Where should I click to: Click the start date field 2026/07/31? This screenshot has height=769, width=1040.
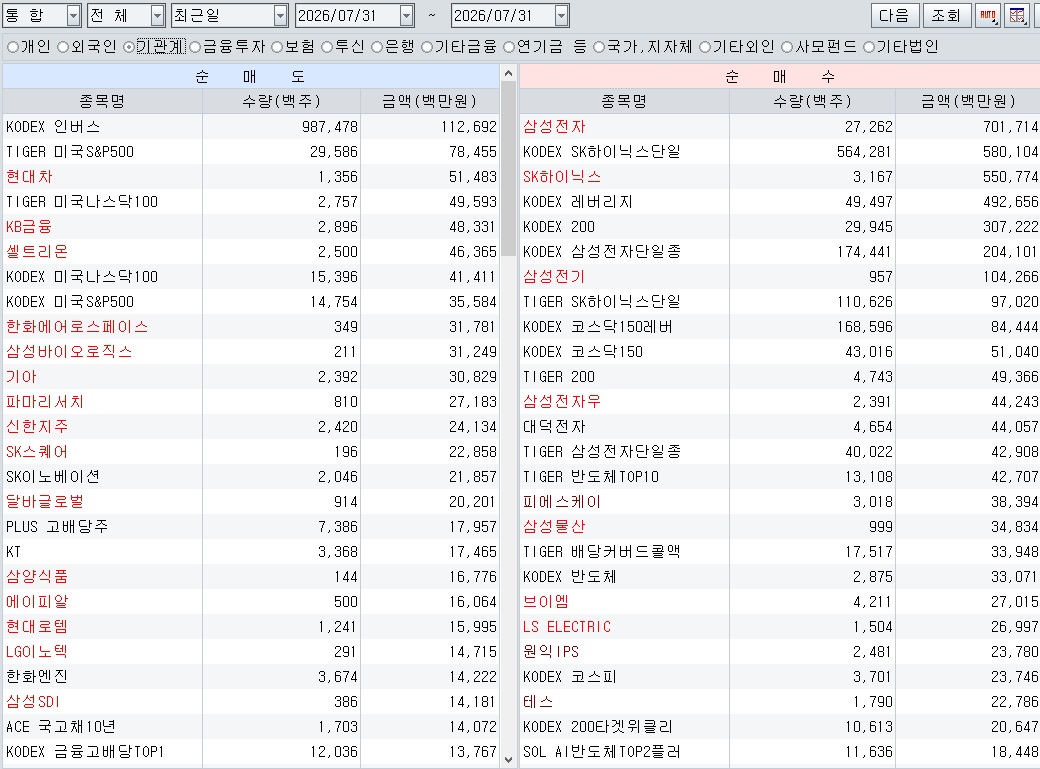pyautogui.click(x=348, y=15)
